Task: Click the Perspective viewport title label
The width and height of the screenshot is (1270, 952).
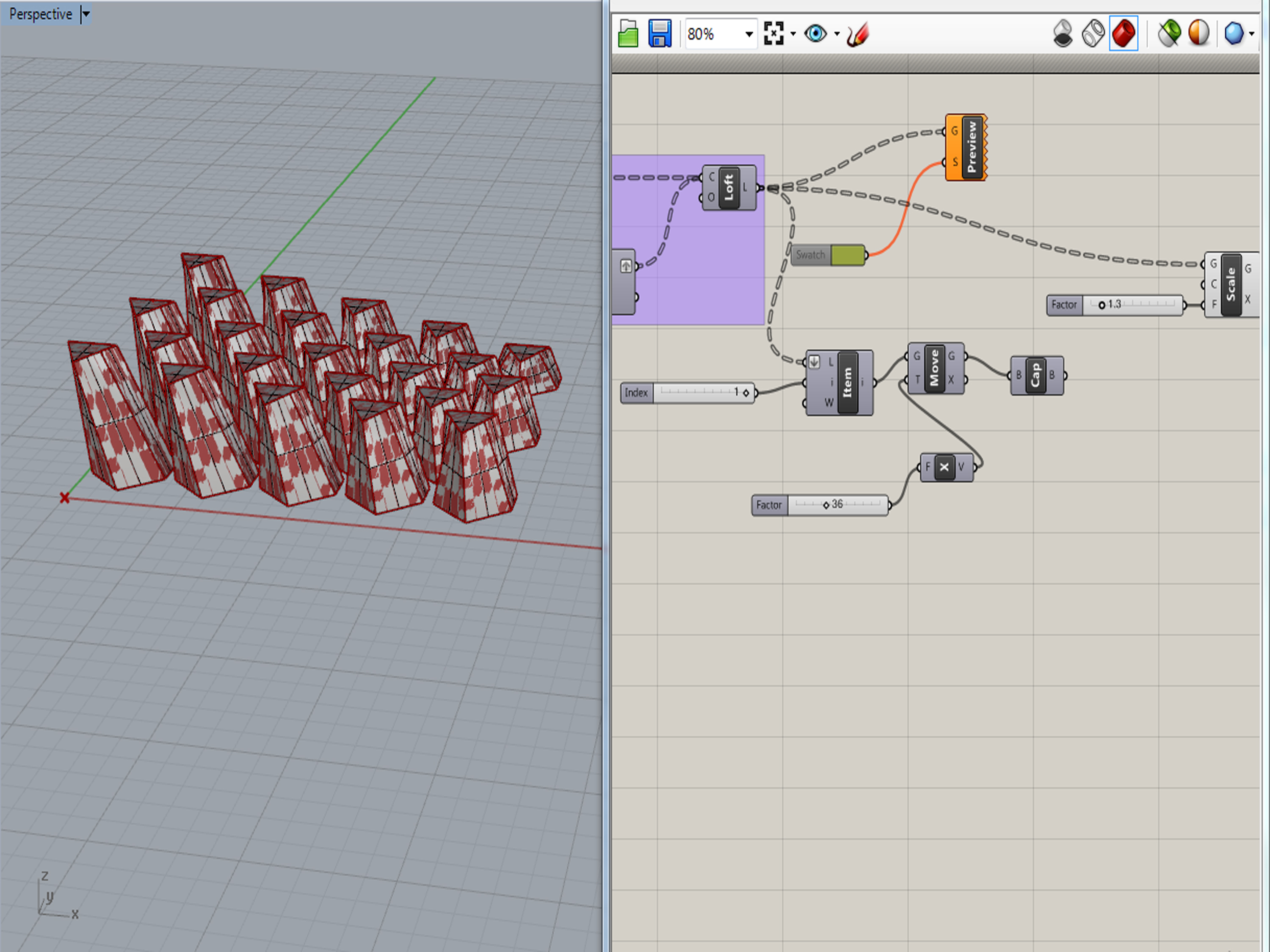Action: pyautogui.click(x=41, y=14)
